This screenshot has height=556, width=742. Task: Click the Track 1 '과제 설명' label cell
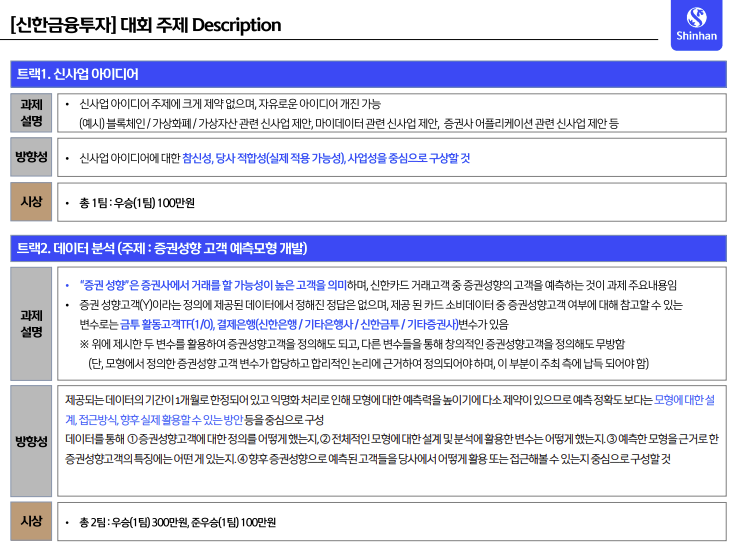coord(31,113)
